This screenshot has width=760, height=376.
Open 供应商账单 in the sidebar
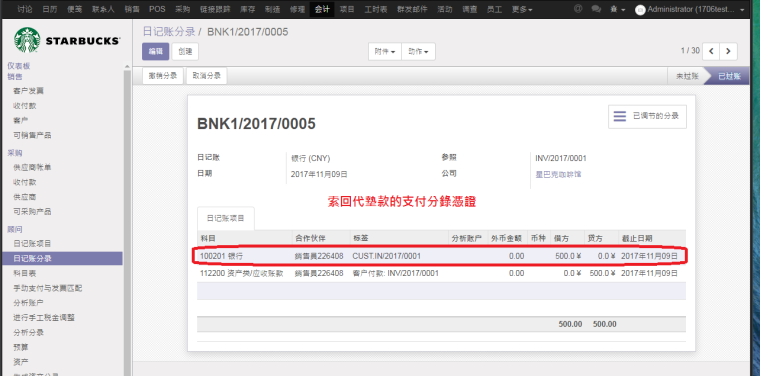pos(32,167)
